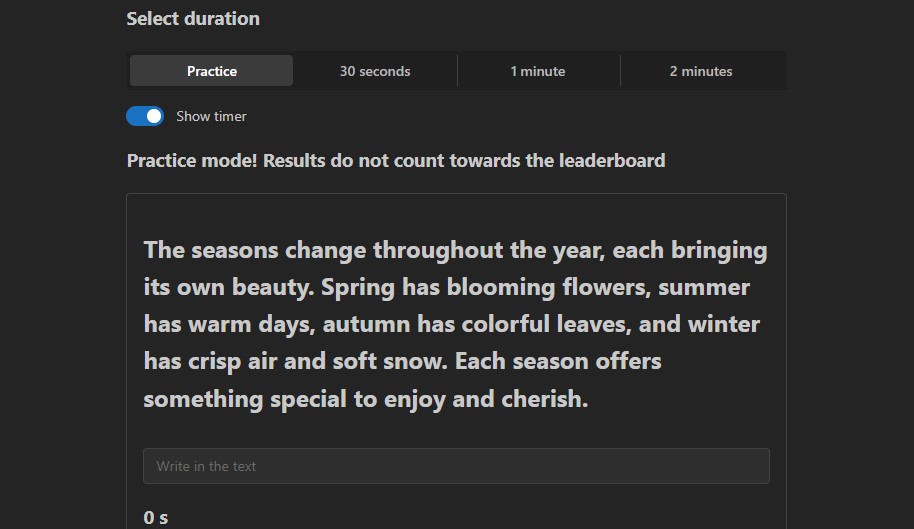Image resolution: width=914 pixels, height=529 pixels.
Task: Click the word beauty in the passage
Action: (x=273, y=288)
